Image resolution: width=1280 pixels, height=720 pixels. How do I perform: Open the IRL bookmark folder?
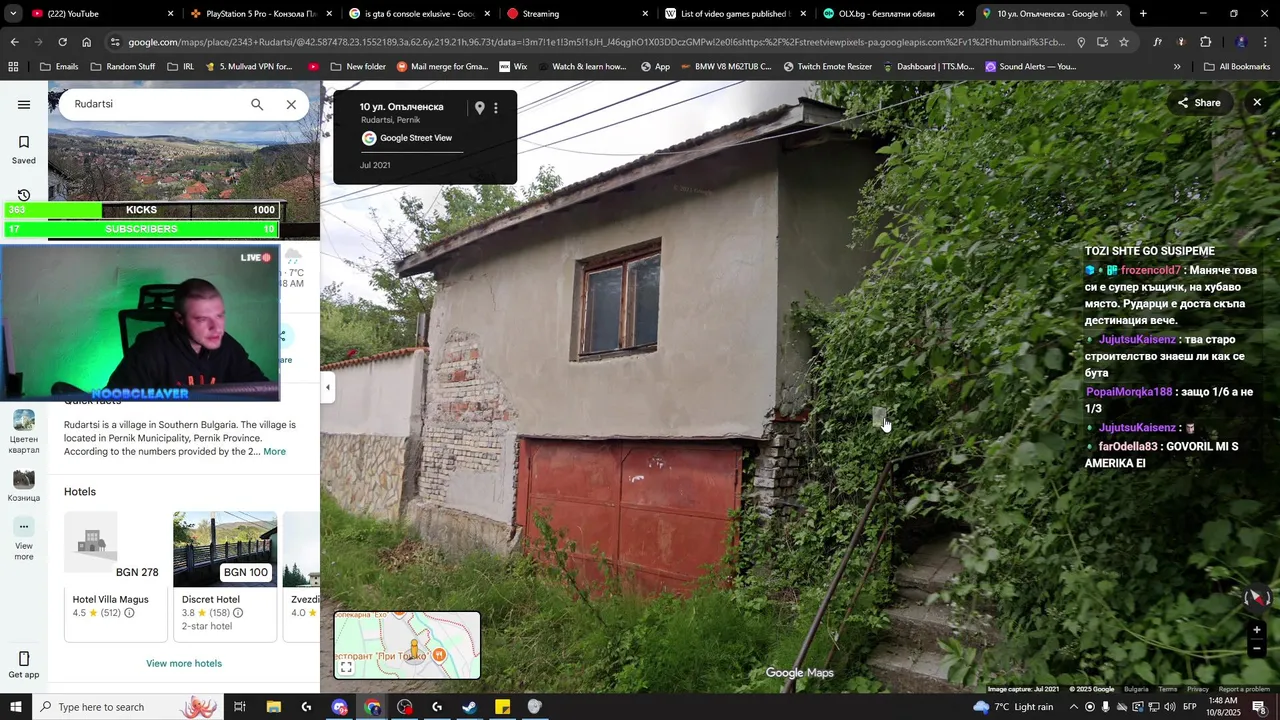[x=181, y=67]
